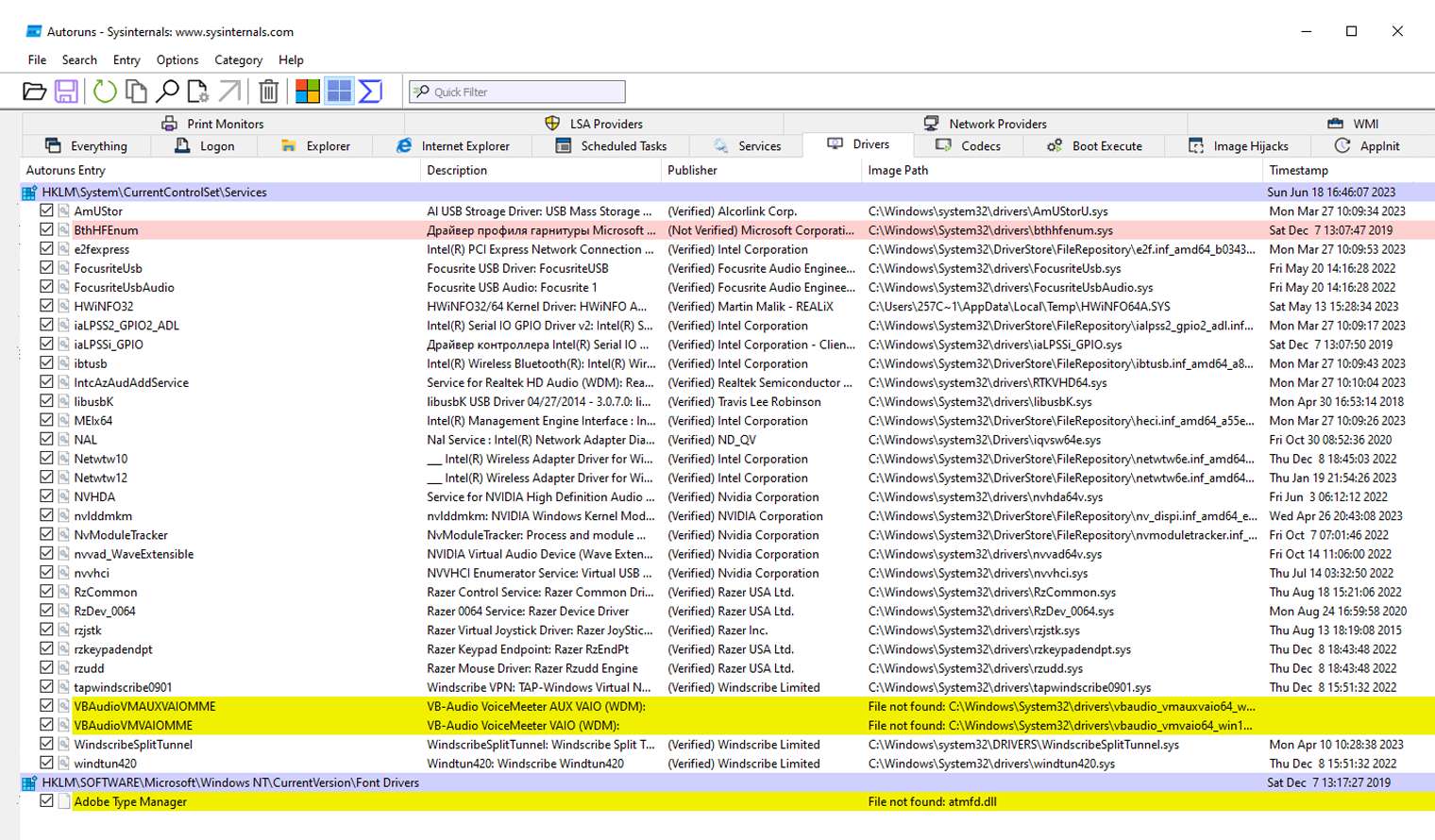This screenshot has width=1435, height=840.
Task: Open the Image Hijacks tab
Action: 1238,146
